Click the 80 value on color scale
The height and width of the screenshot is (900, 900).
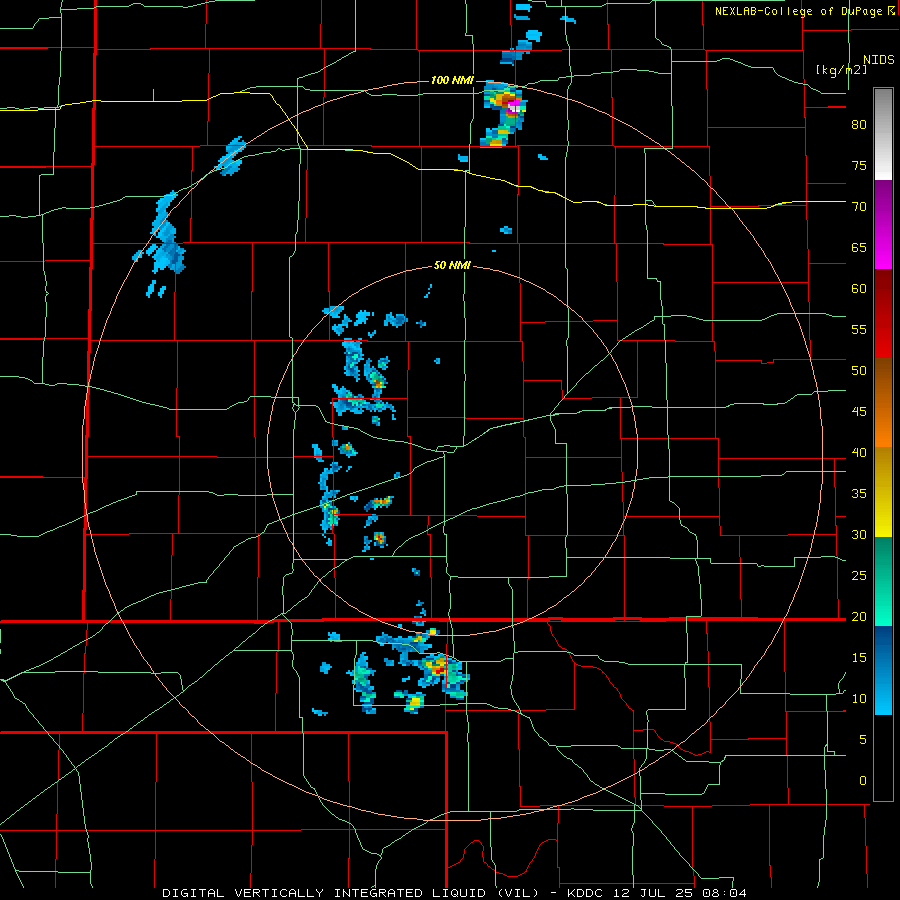(859, 125)
